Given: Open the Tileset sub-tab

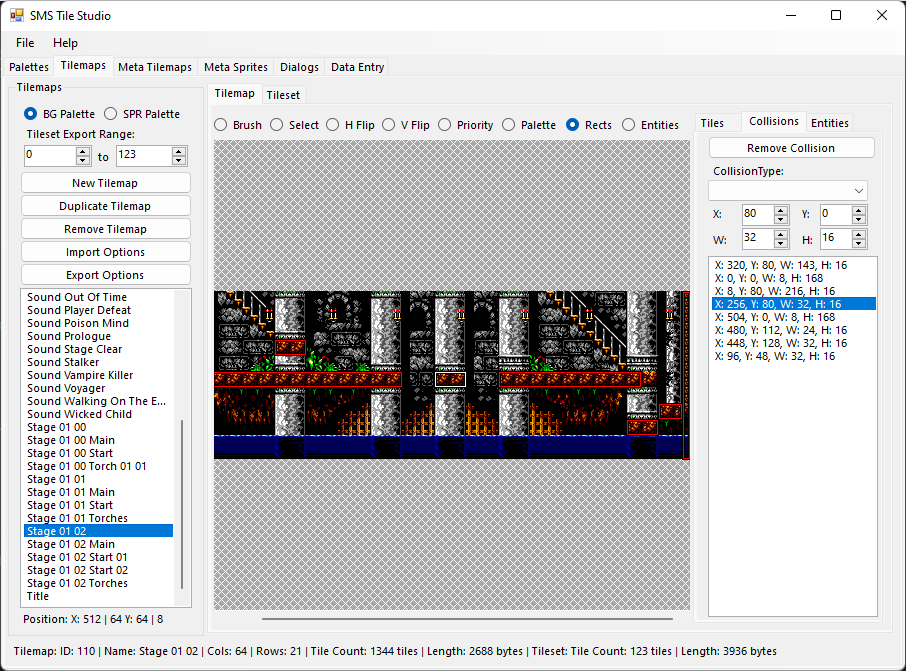Looking at the screenshot, I should point(283,95).
